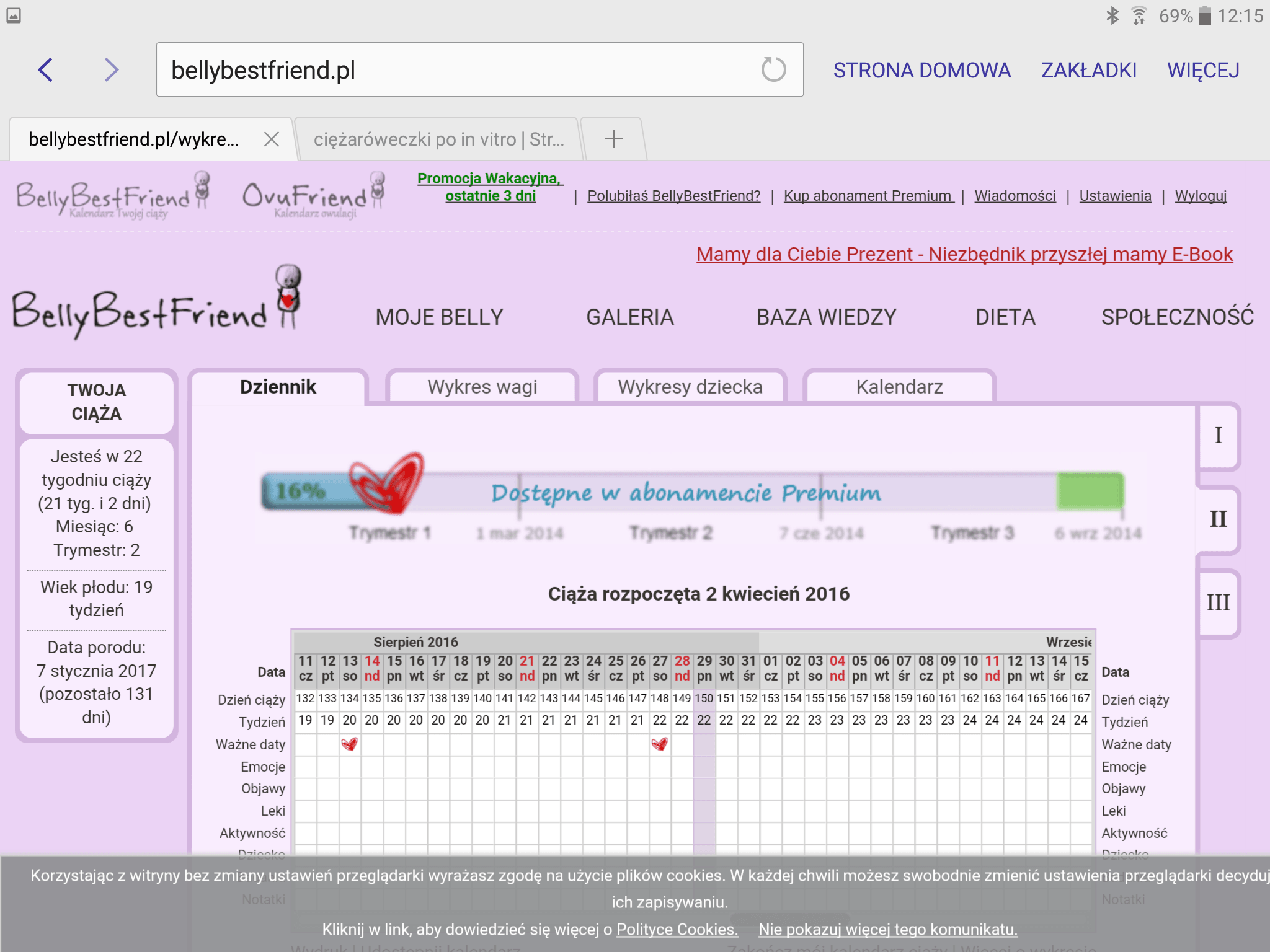Click the OvuFriend logo

[x=313, y=196]
